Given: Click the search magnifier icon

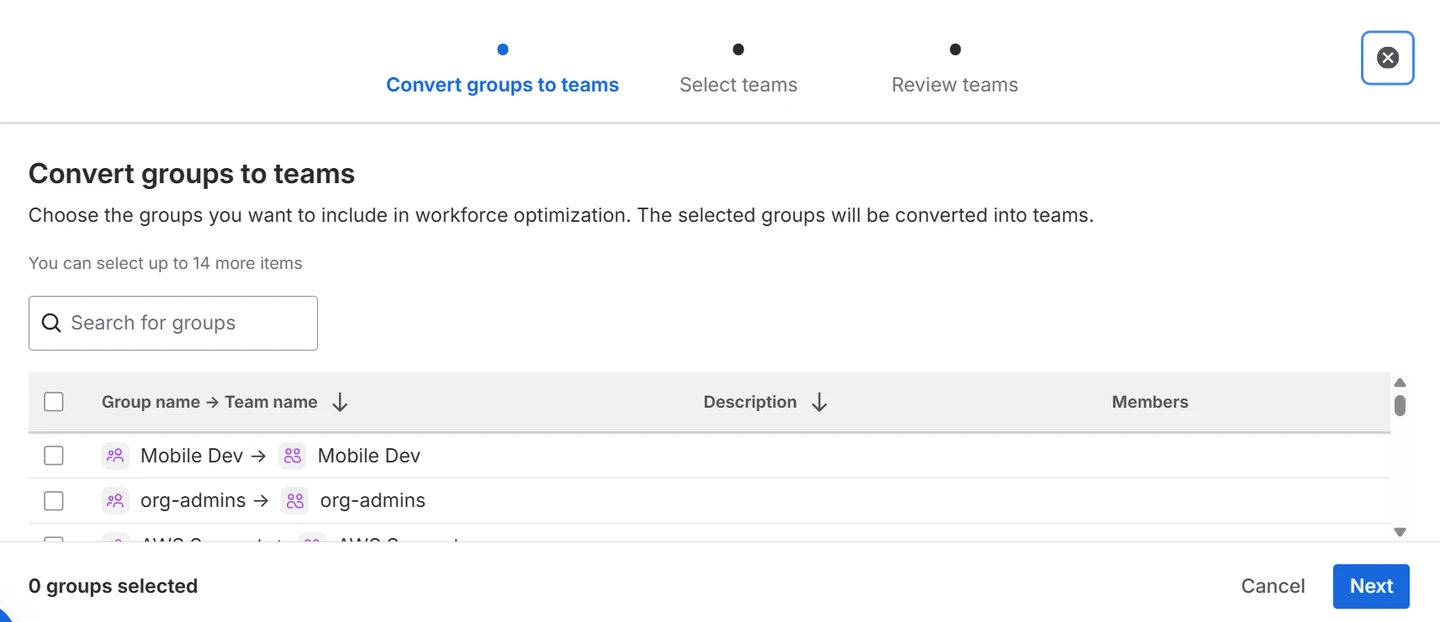Looking at the screenshot, I should point(51,323).
